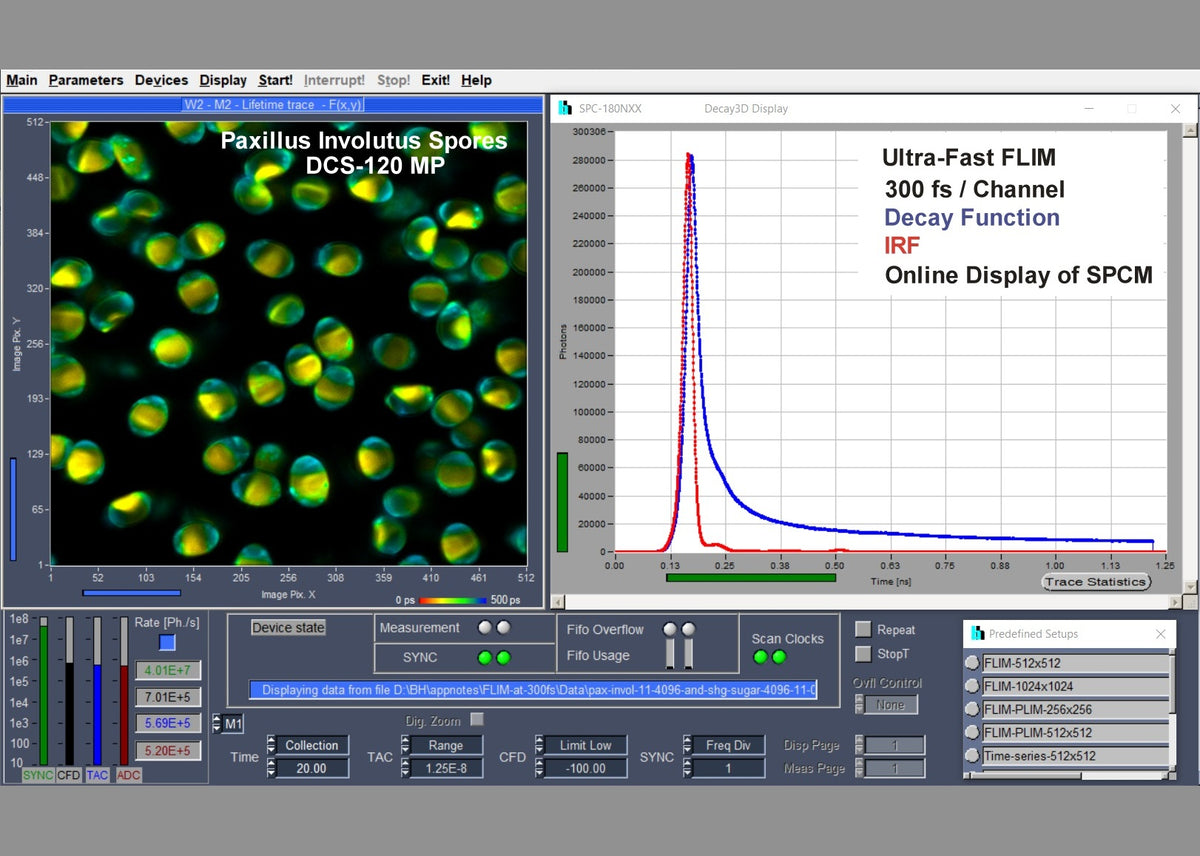The height and width of the screenshot is (856, 1200).
Task: Click the ADC rate bar label
Action: click(128, 775)
